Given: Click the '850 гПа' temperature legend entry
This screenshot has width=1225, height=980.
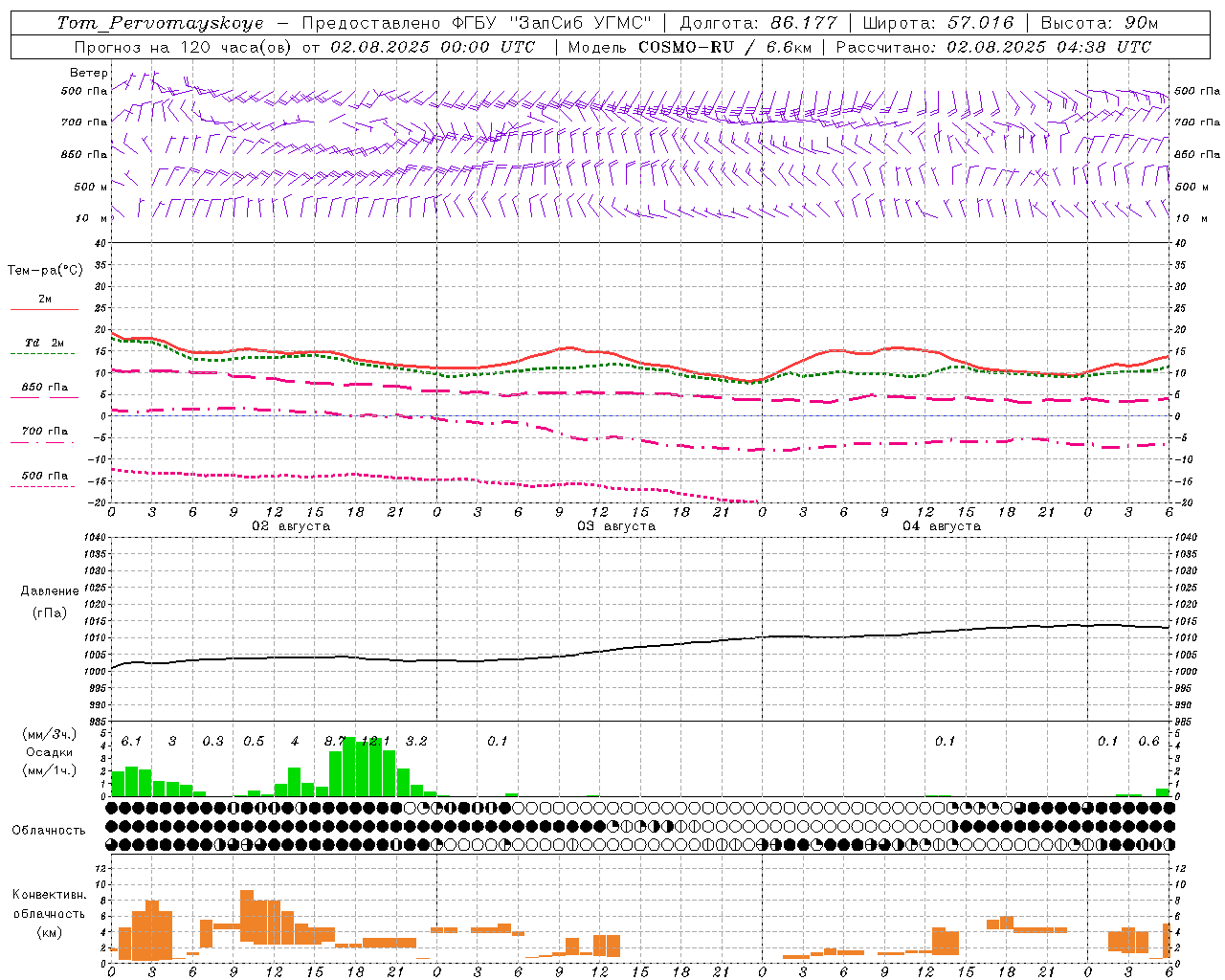Looking at the screenshot, I should coord(45,388).
